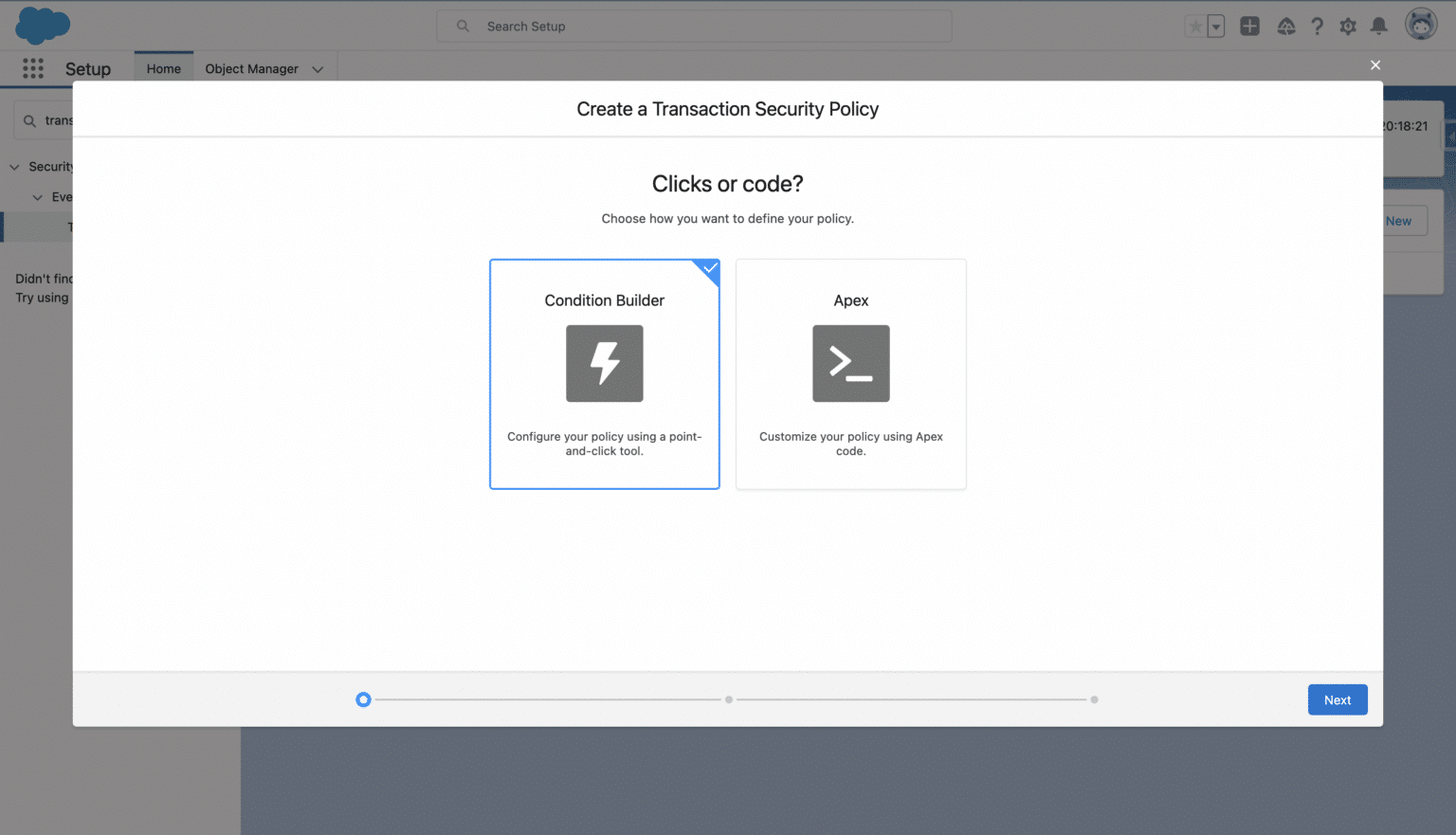The height and width of the screenshot is (835, 1456).
Task: Click the Search Setup field
Action: [694, 26]
